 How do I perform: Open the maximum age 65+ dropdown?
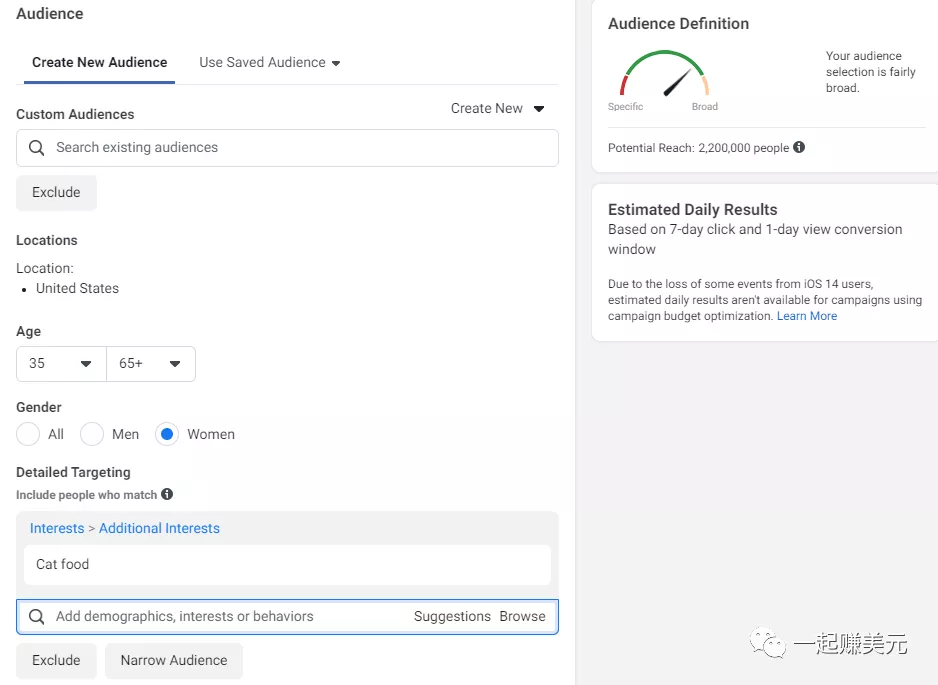(x=151, y=364)
